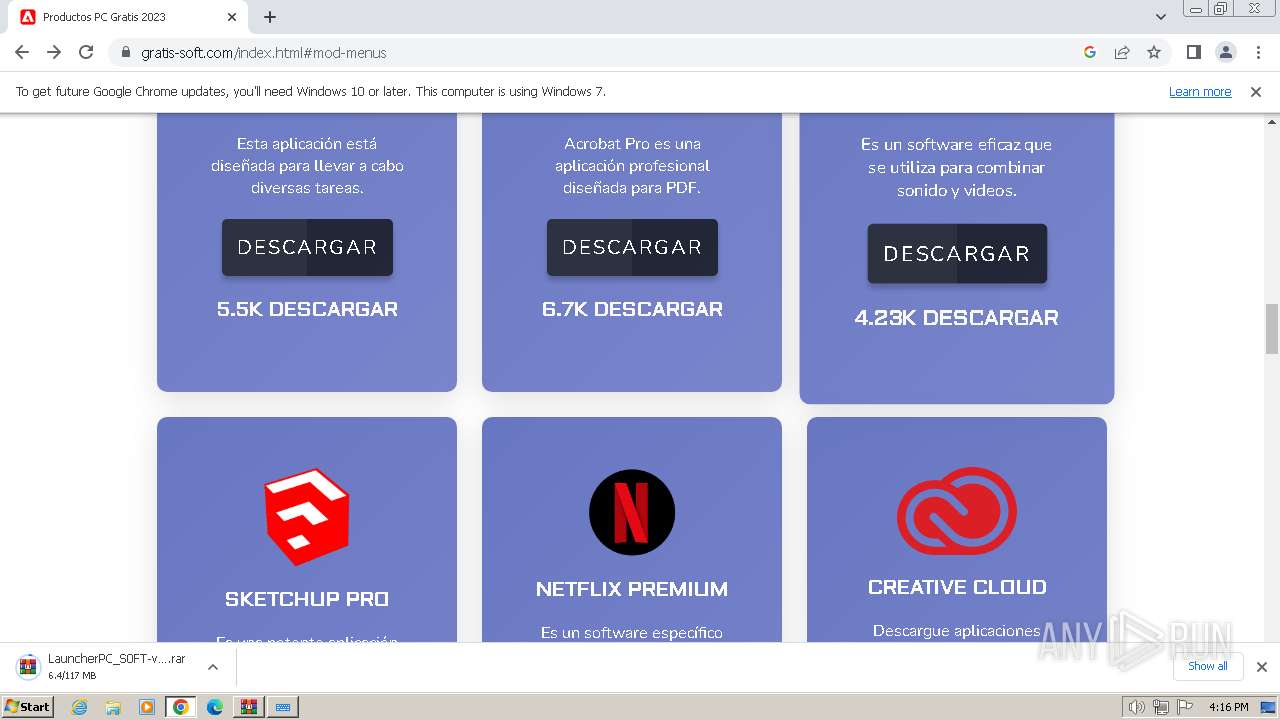Image resolution: width=1280 pixels, height=720 pixels.
Task: Click the browser back arrow
Action: [22, 52]
